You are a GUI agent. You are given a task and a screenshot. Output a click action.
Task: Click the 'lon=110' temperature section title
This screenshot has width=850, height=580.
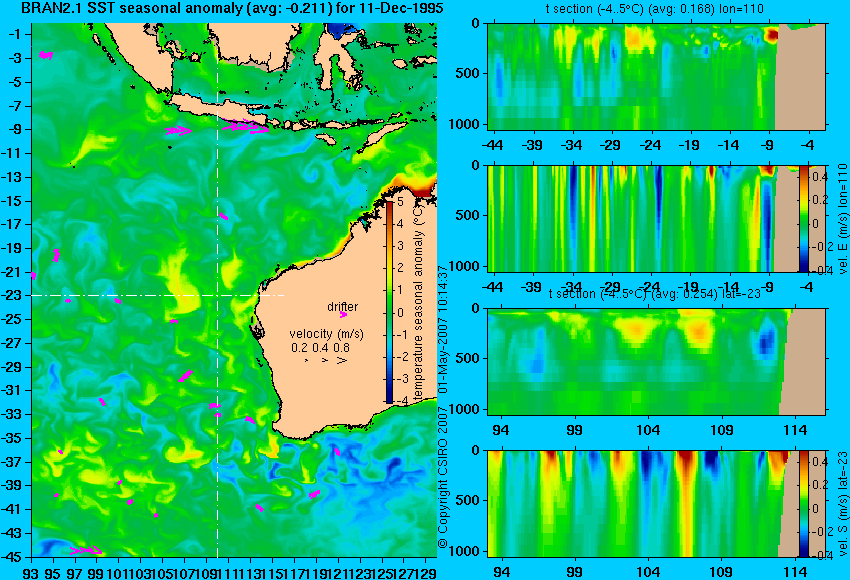[654, 9]
